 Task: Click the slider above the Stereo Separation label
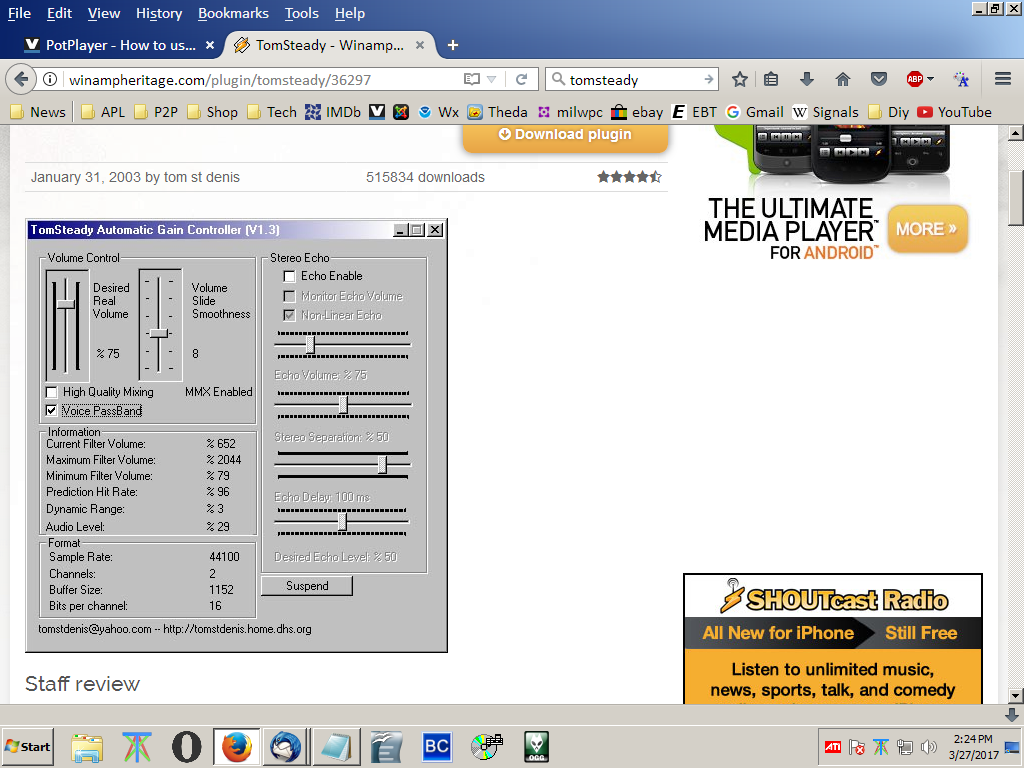tap(343, 405)
